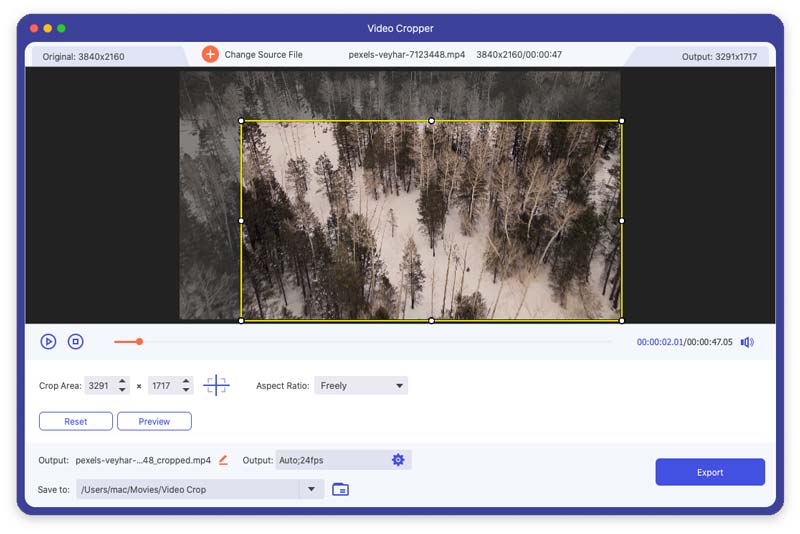800x534 pixels.
Task: Mute the audio via speaker icon
Action: pyautogui.click(x=747, y=342)
